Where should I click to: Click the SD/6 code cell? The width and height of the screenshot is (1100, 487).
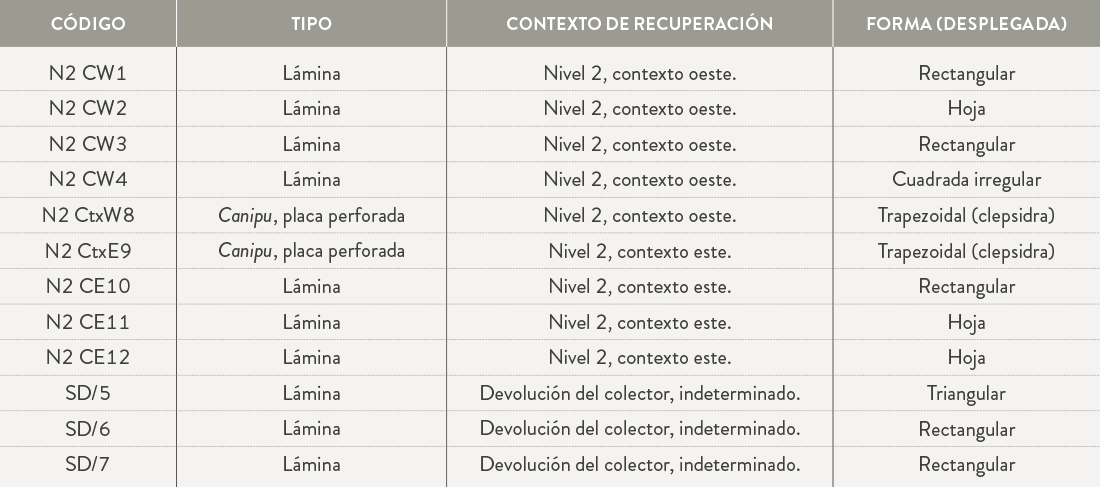[88, 429]
